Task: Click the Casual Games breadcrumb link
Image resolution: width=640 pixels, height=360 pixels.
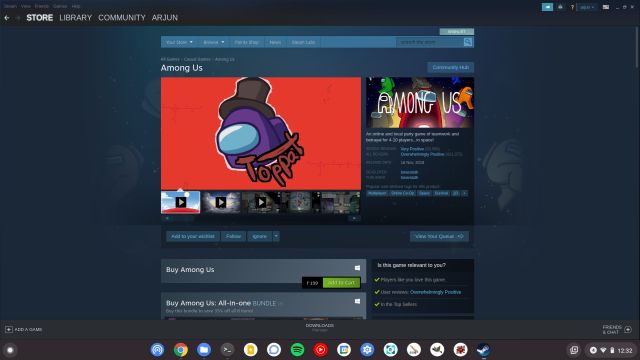Action: pyautogui.click(x=197, y=59)
